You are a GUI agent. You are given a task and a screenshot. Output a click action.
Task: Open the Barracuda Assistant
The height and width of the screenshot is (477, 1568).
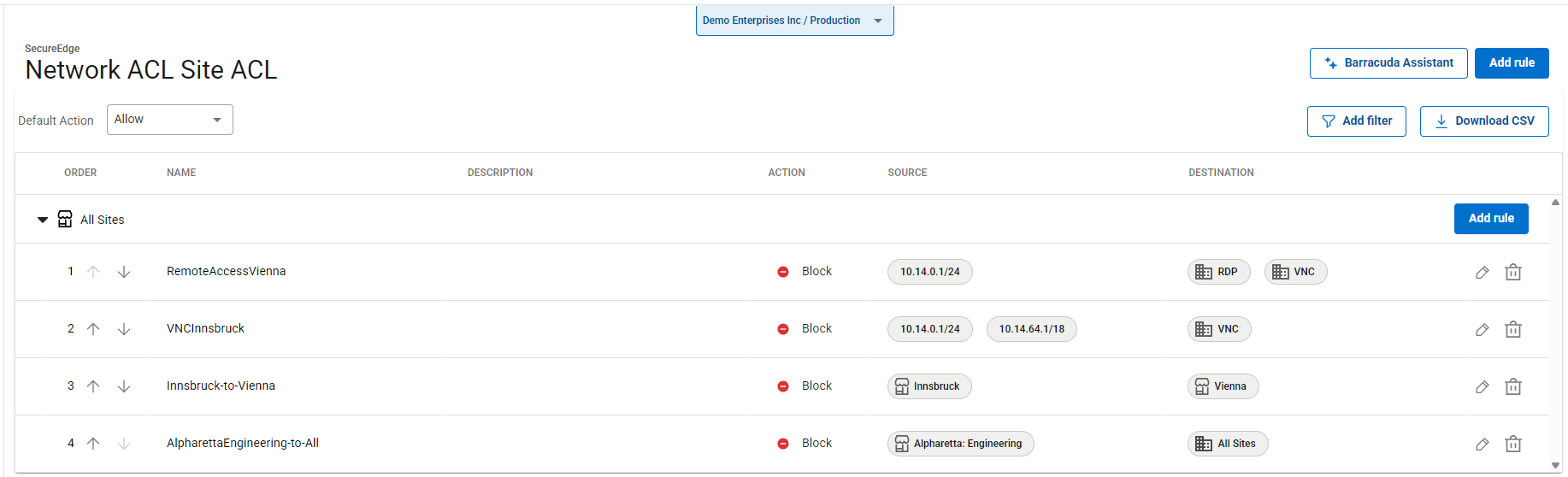(1388, 63)
